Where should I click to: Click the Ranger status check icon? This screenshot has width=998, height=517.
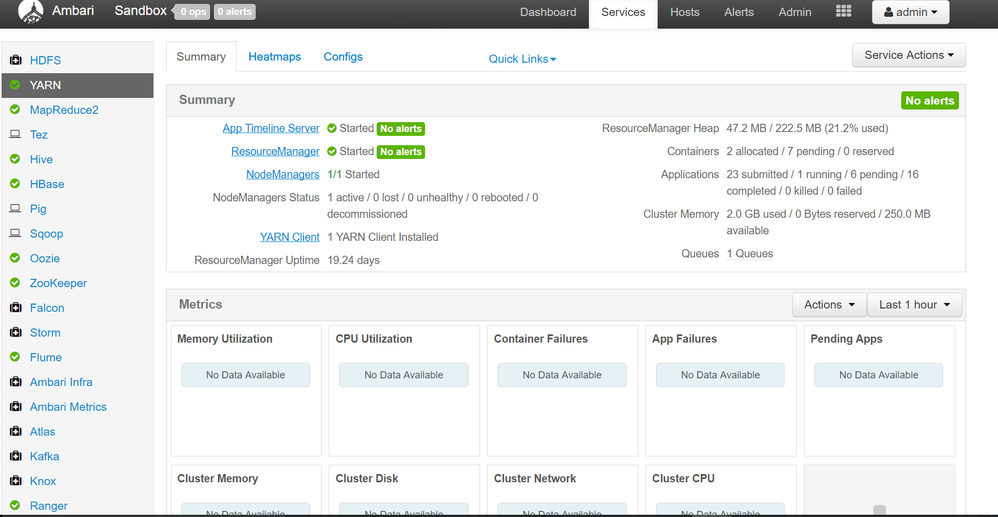click(x=15, y=506)
